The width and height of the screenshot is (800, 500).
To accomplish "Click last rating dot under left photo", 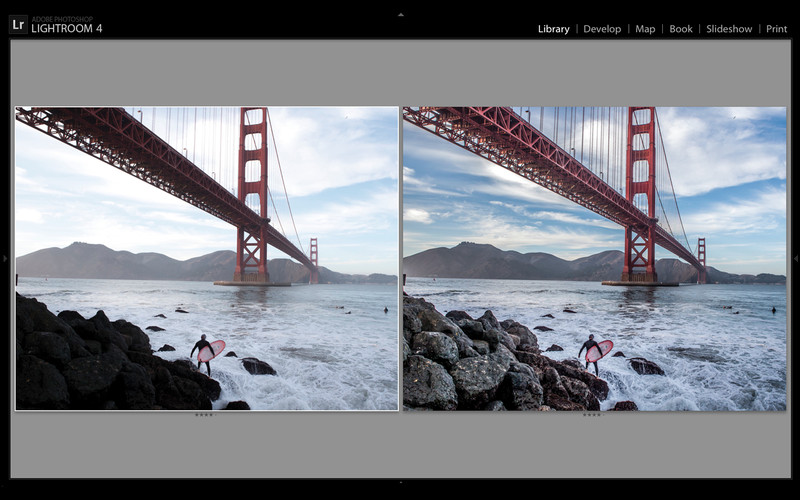I will pos(211,415).
